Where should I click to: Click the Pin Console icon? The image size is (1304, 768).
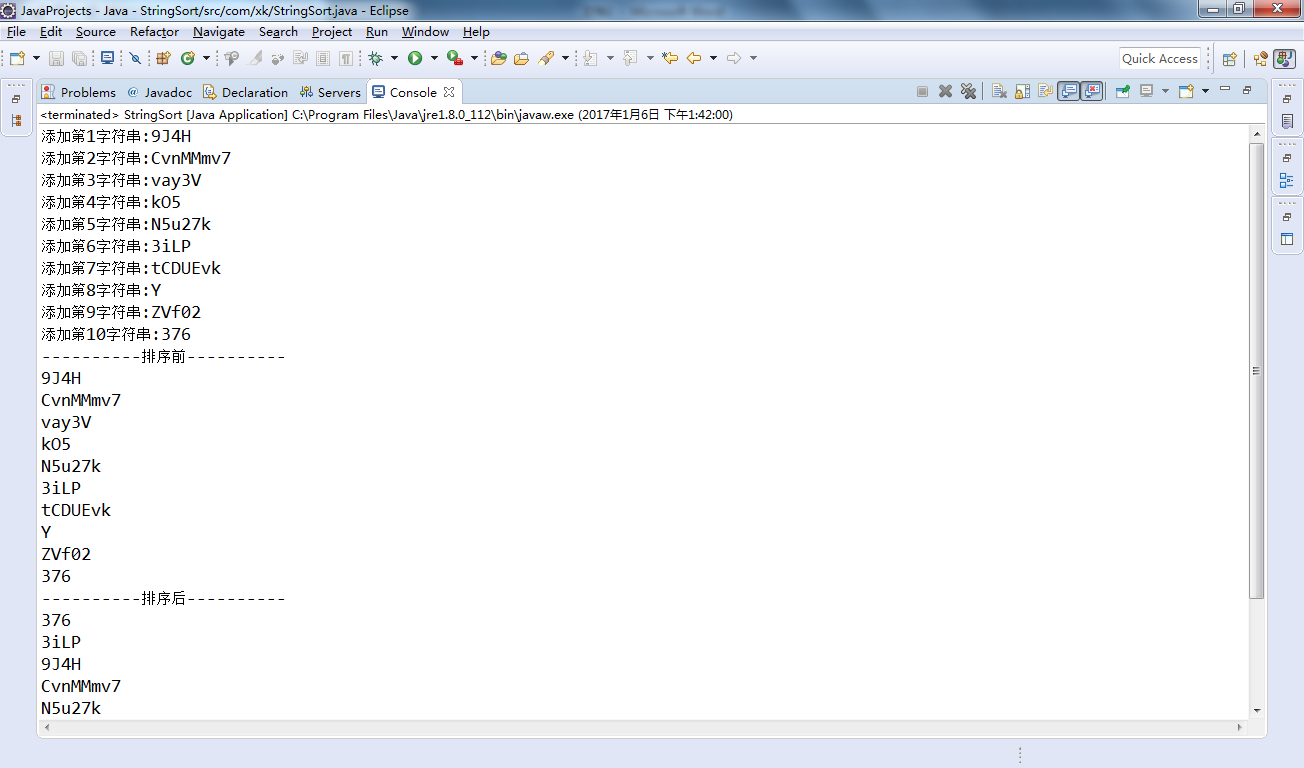(1123, 91)
